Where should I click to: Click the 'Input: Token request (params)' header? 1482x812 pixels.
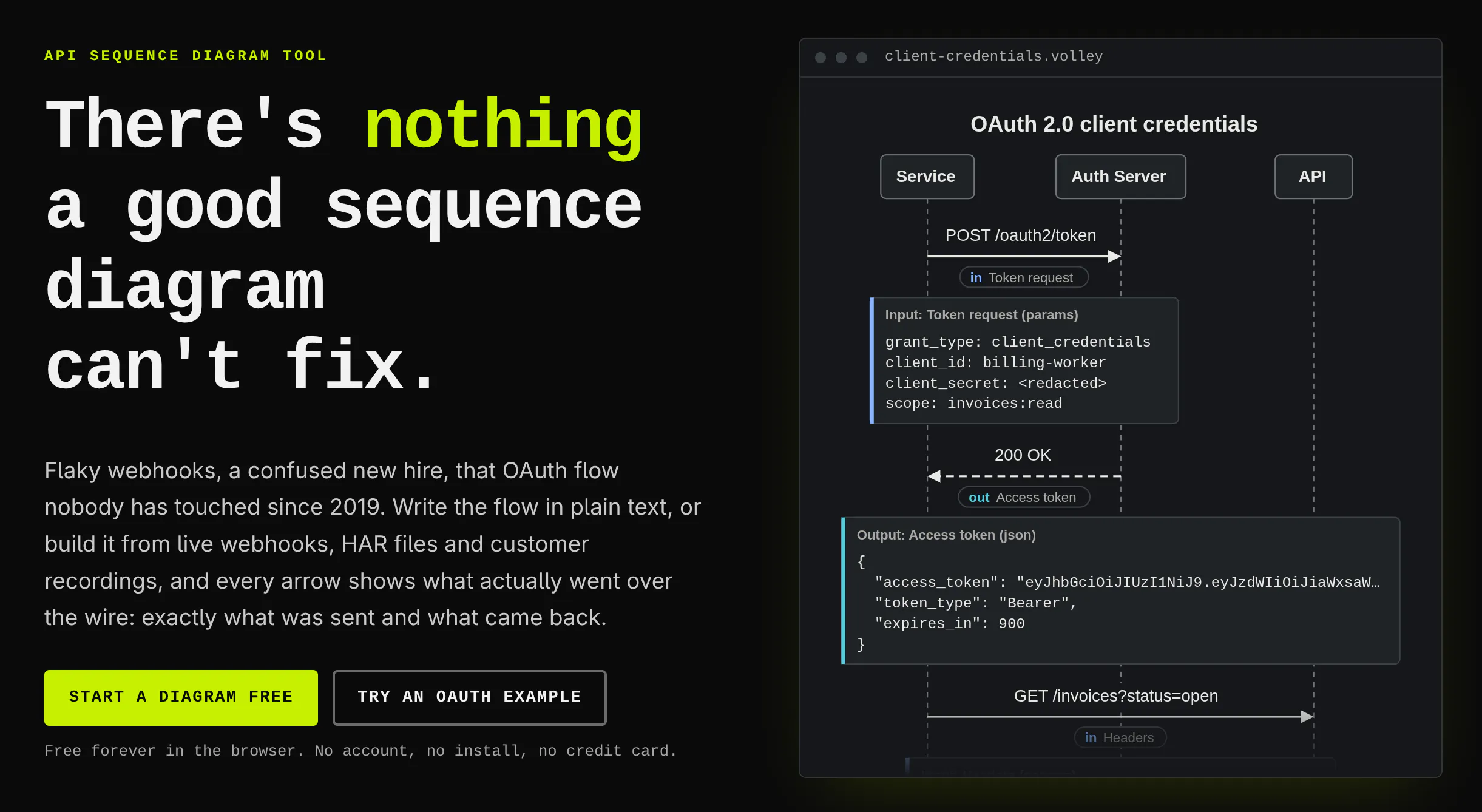pyautogui.click(x=981, y=315)
